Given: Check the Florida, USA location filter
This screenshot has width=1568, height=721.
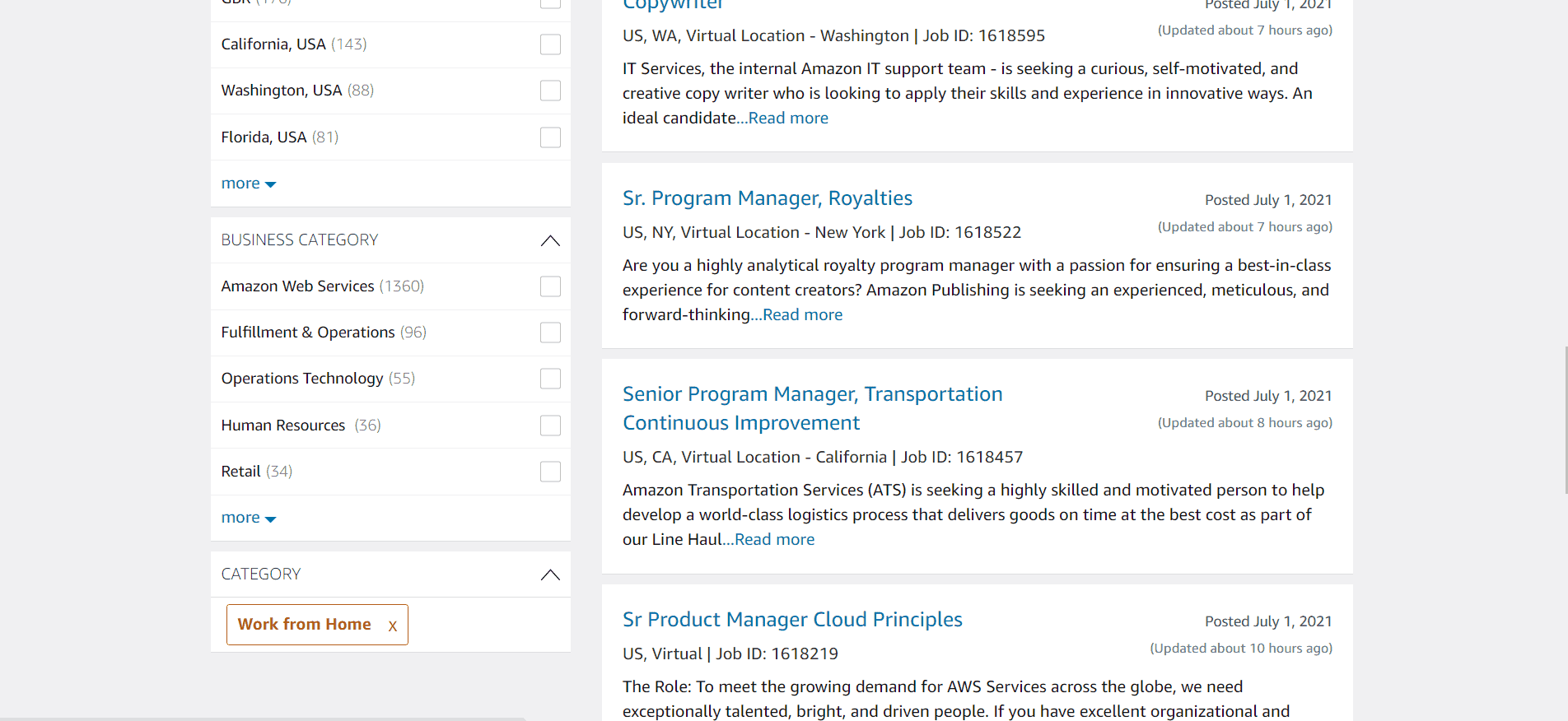Looking at the screenshot, I should pyautogui.click(x=549, y=137).
